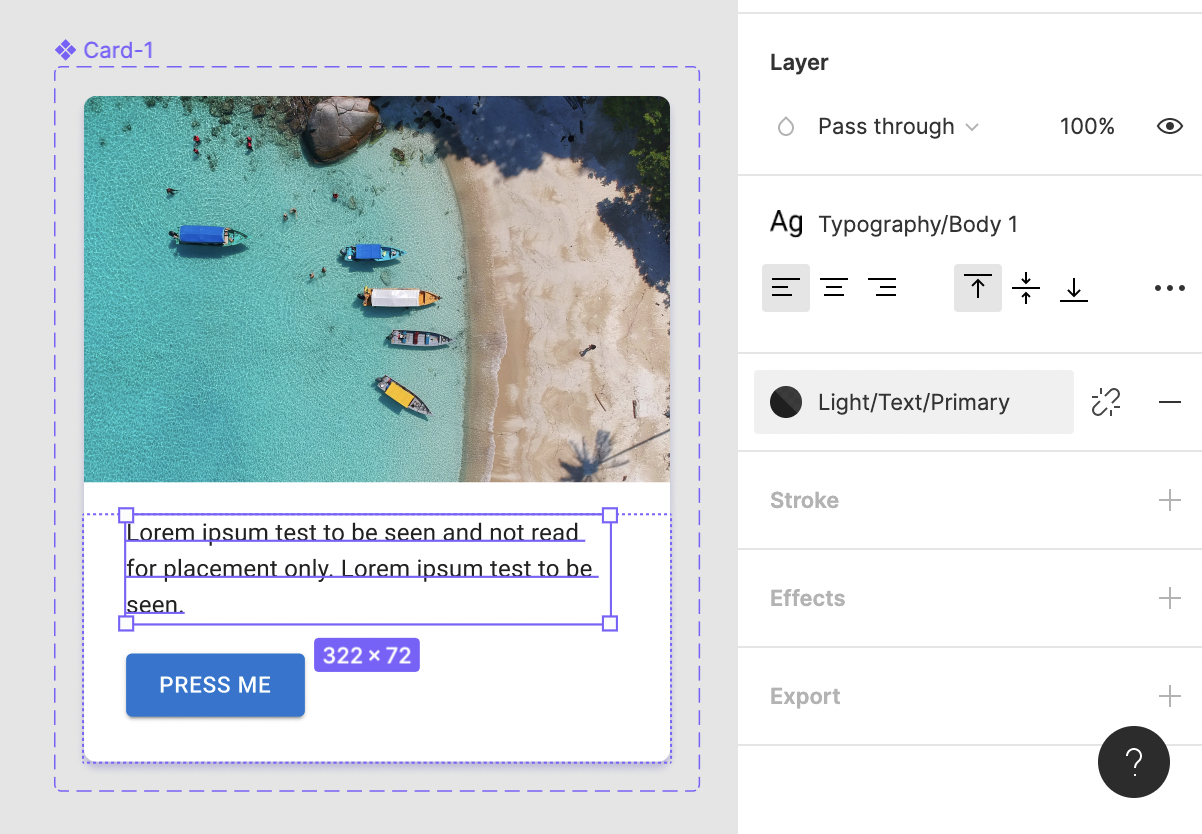Click the 322 × 72 size badge

367,656
